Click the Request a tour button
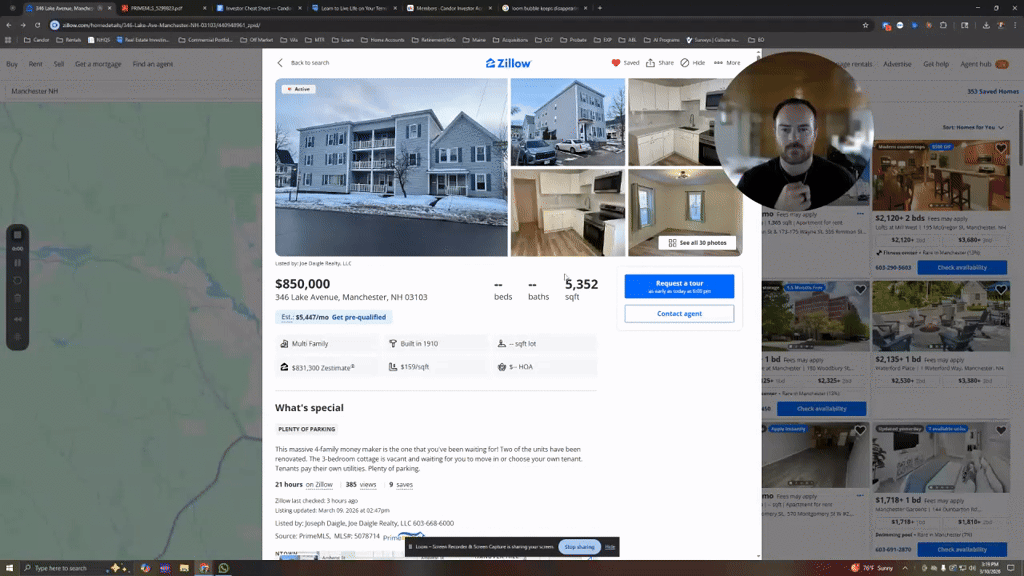The image size is (1024, 576). point(679,287)
